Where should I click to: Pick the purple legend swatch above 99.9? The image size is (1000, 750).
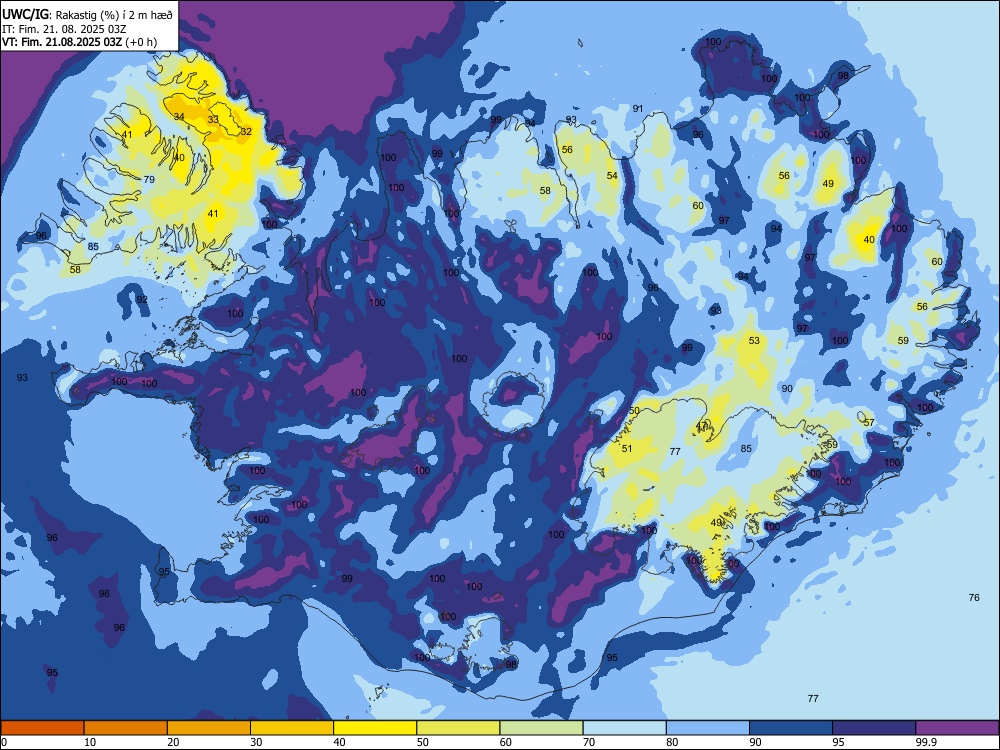[957, 728]
